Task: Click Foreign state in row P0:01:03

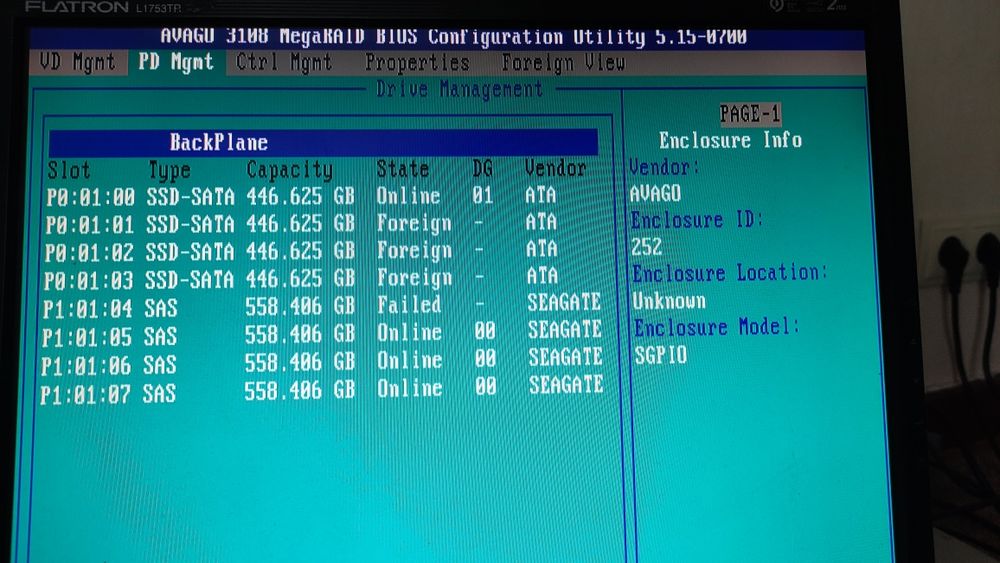Action: pyautogui.click(x=414, y=279)
